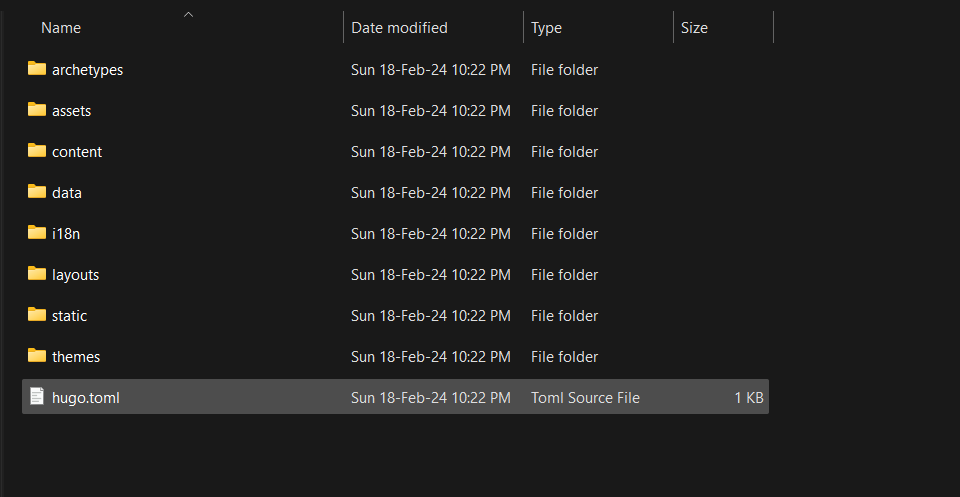Click the static folder icon

(37, 315)
